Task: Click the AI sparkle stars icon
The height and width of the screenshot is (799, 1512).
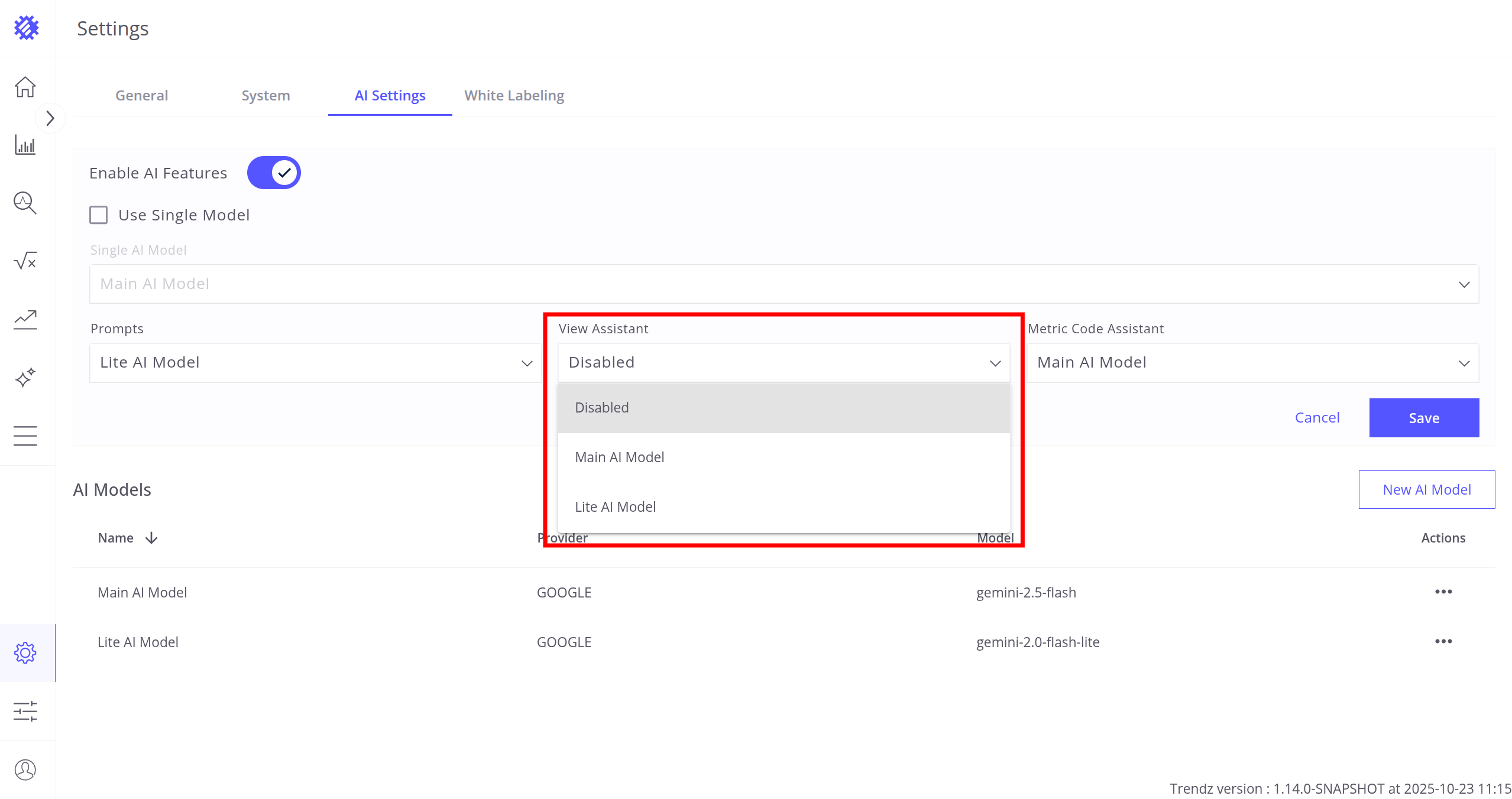Action: tap(25, 377)
